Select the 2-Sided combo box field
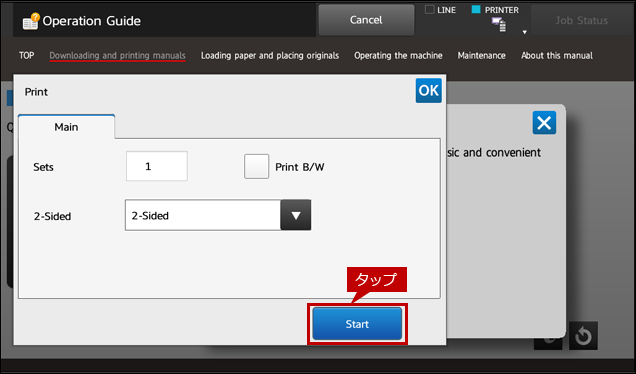The width and height of the screenshot is (636, 374). point(218,215)
